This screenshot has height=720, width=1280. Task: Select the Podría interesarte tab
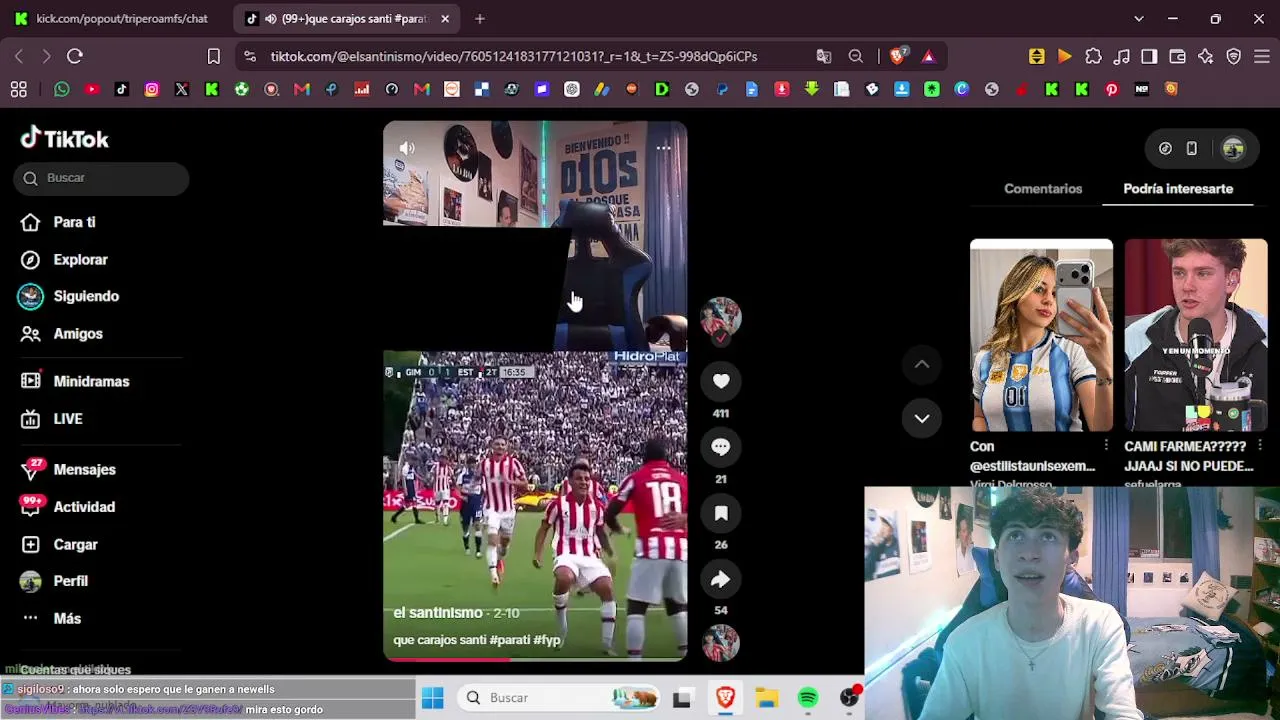tap(1178, 188)
